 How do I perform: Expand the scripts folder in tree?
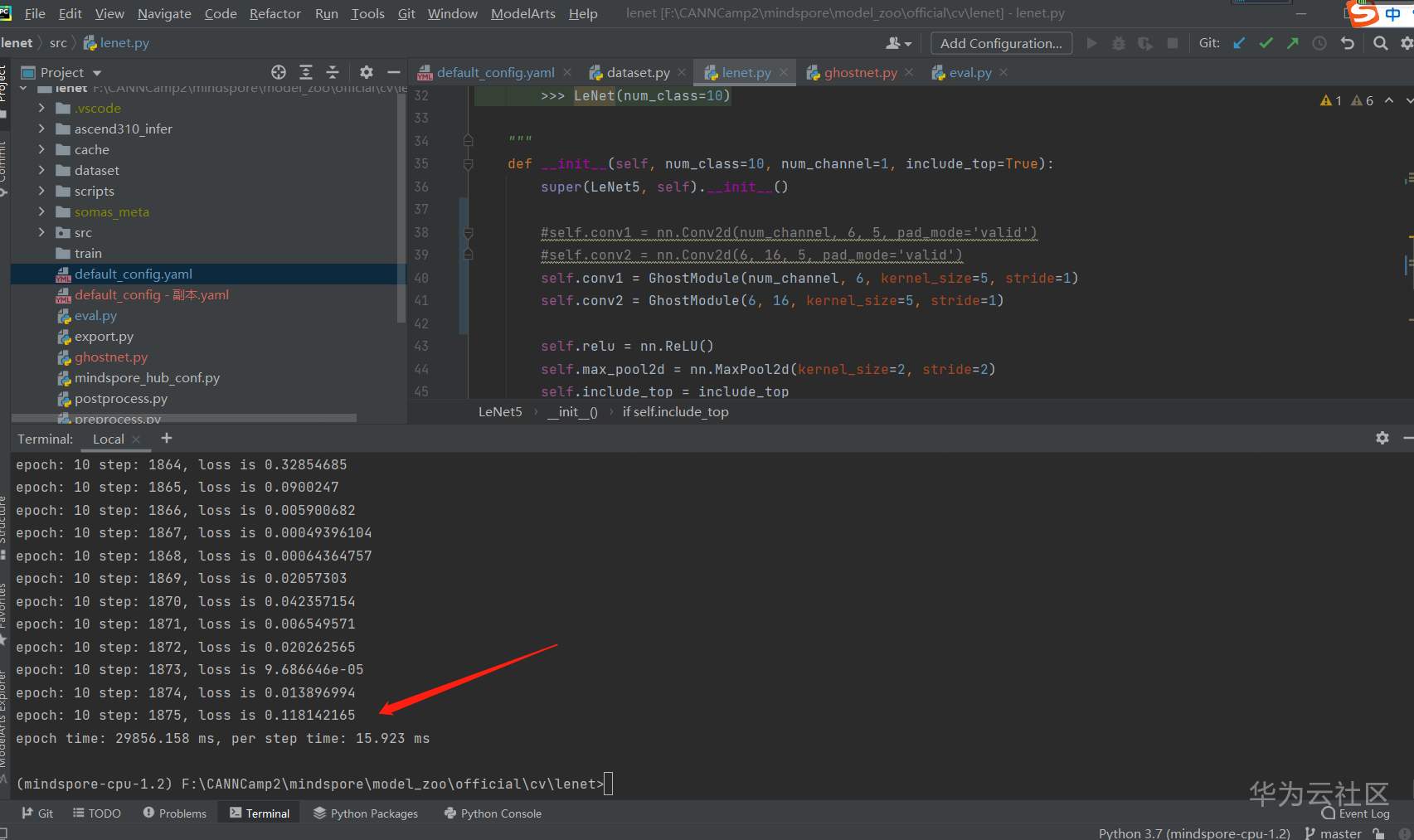[41, 191]
